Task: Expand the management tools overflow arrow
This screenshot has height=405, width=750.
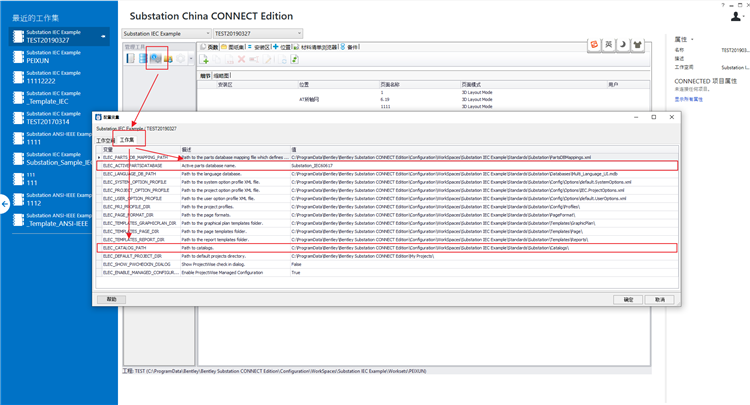Action: pos(191,59)
